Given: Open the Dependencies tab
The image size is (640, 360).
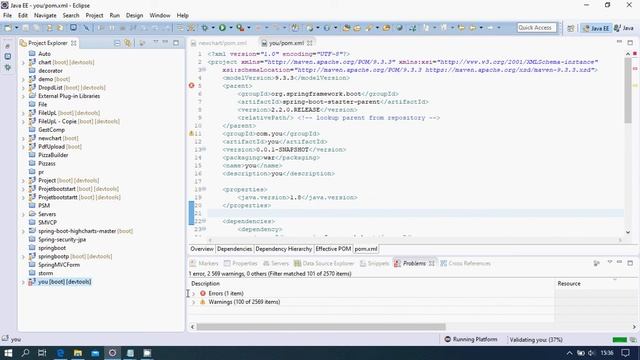Looking at the screenshot, I should [234, 249].
